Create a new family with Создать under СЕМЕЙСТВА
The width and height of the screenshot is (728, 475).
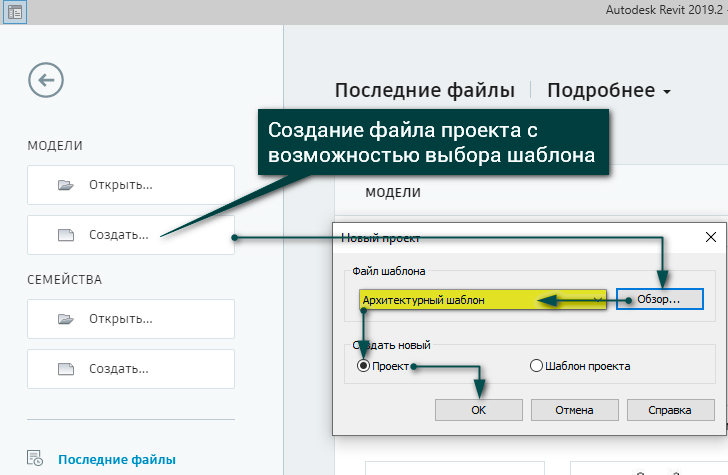point(131,369)
